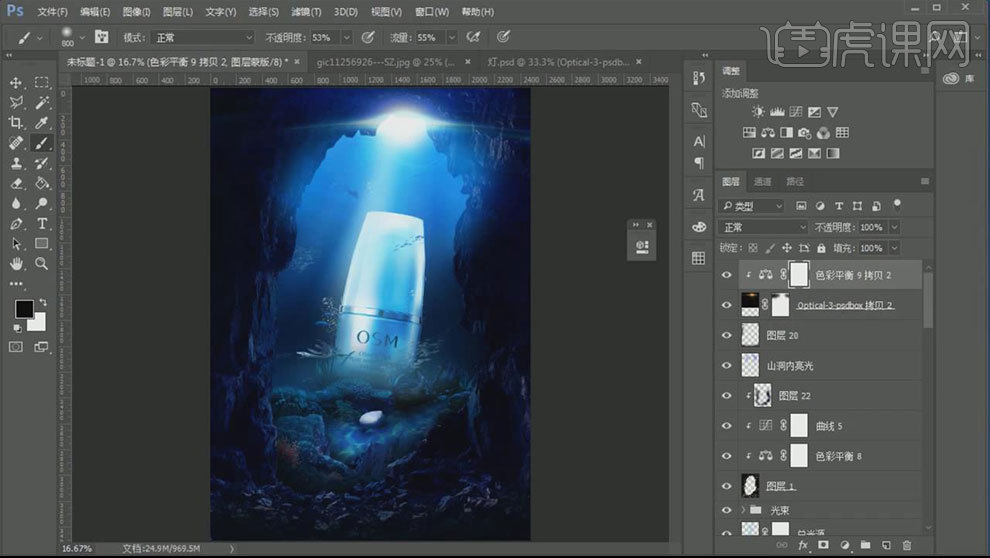Open the brush mode 正常 dropdown

click(201, 37)
